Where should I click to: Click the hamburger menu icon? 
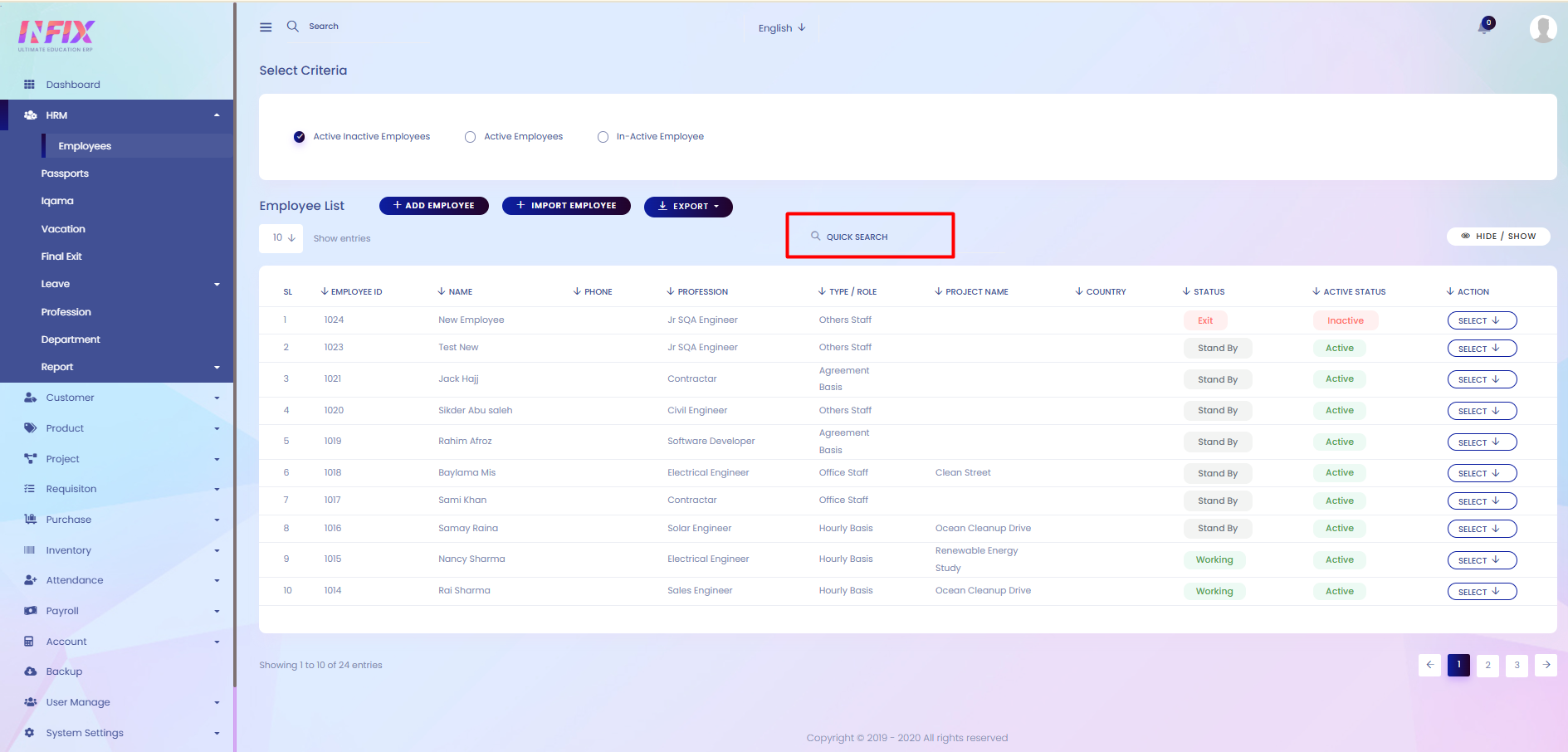coord(266,27)
